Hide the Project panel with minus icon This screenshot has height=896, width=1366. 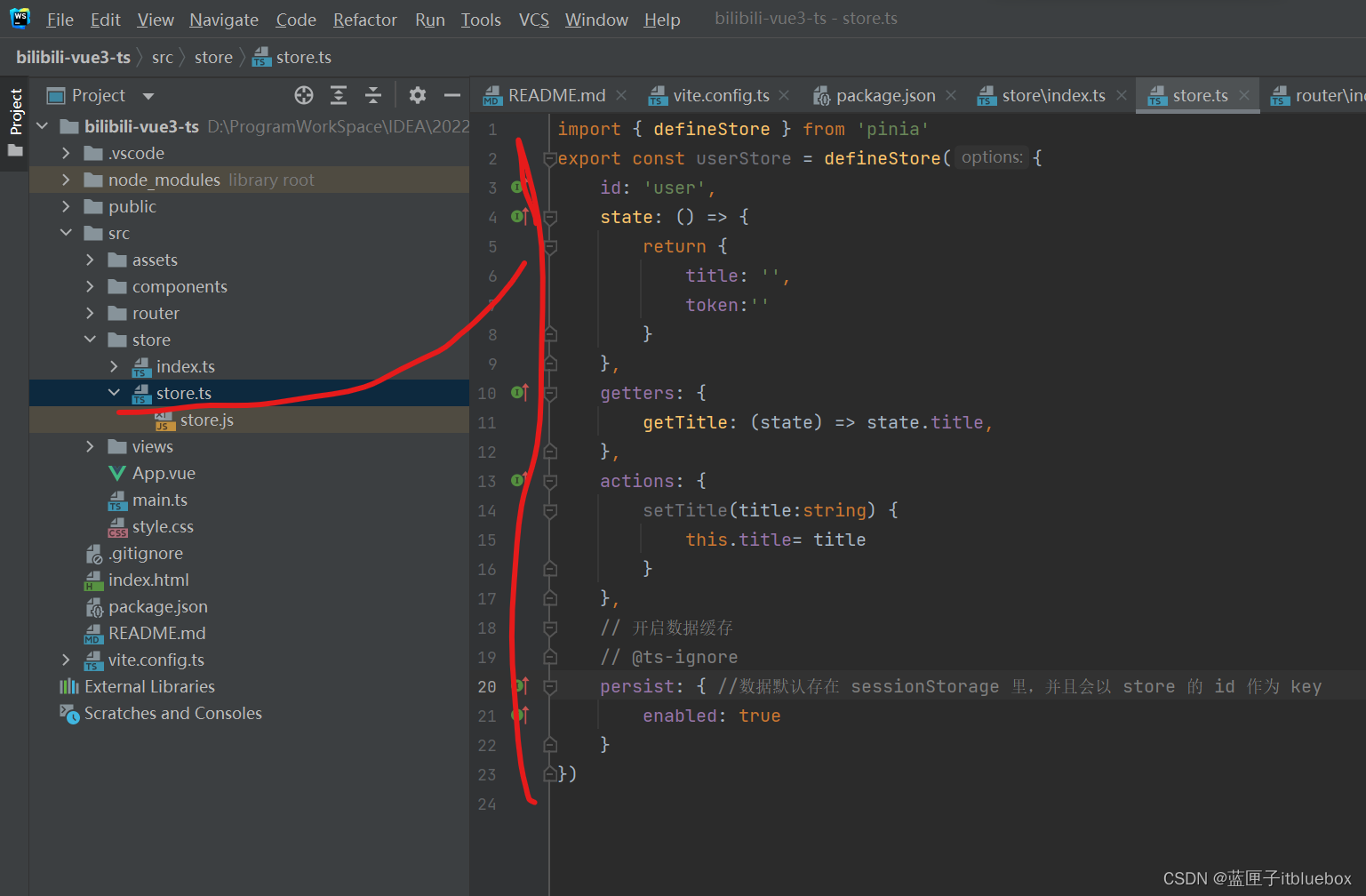click(x=451, y=95)
